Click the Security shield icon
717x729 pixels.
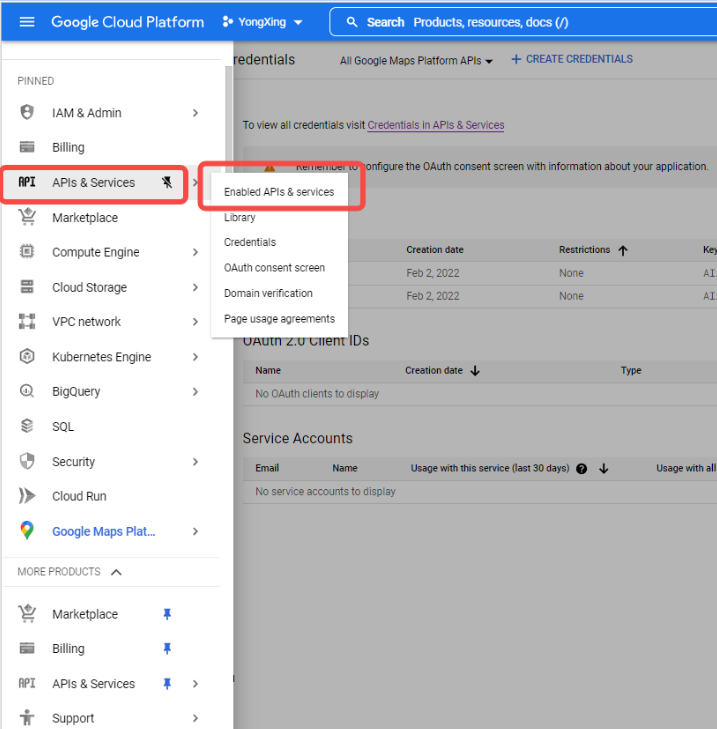pyautogui.click(x=27, y=461)
